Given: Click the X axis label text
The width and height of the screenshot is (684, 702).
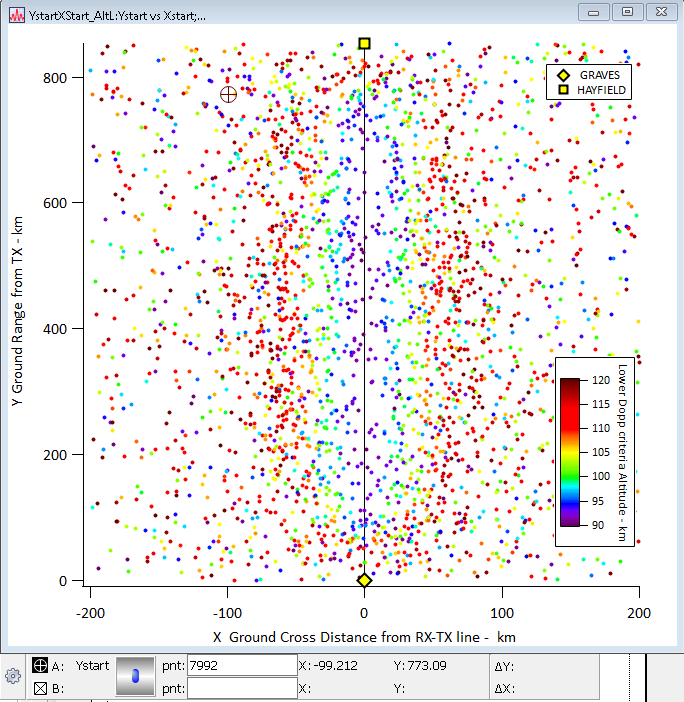Looking at the screenshot, I should (x=364, y=637).
